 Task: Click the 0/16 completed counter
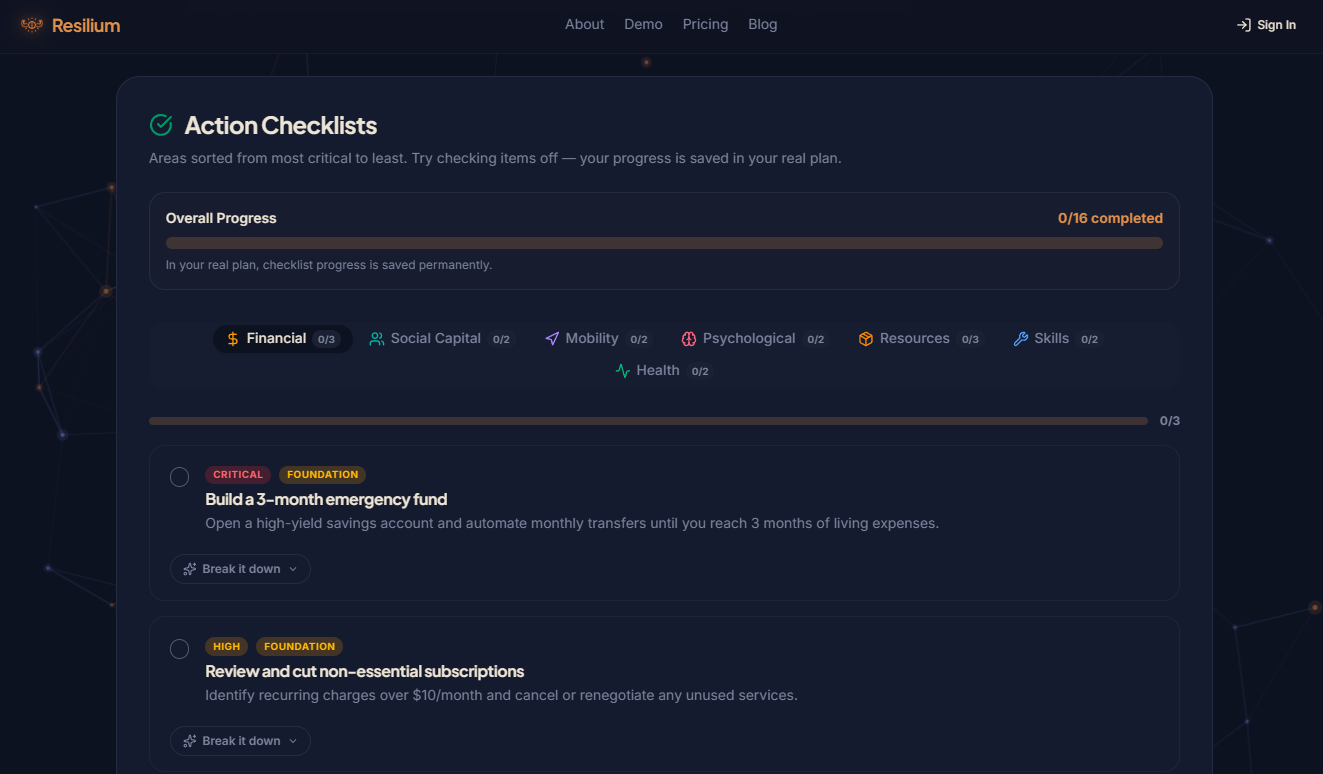click(x=1110, y=218)
